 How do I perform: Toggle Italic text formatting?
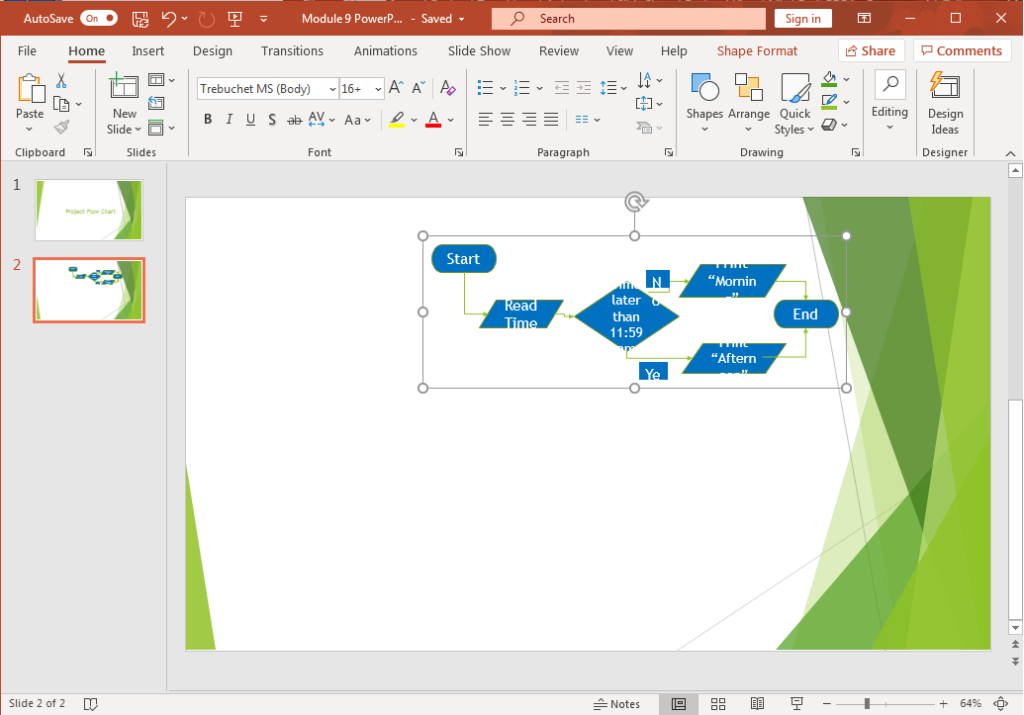click(x=229, y=120)
